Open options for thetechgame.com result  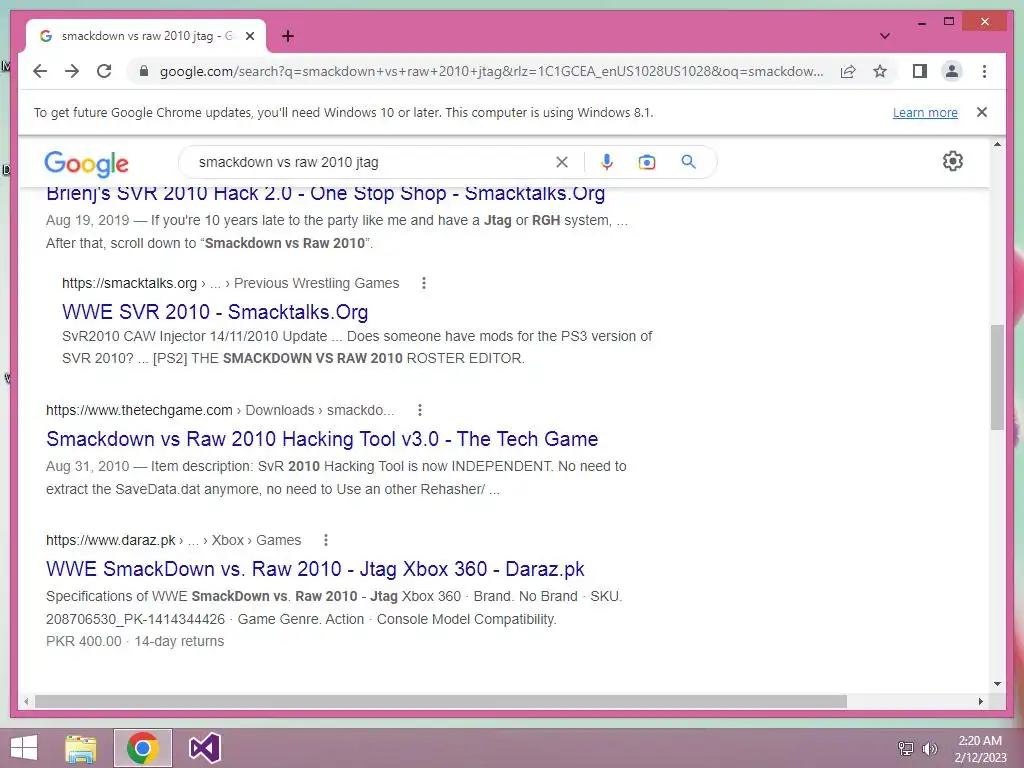420,410
